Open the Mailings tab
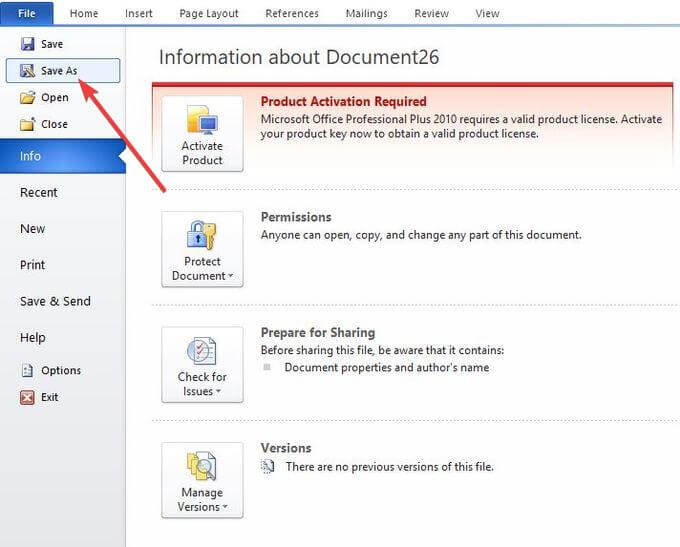Image resolution: width=680 pixels, height=547 pixels. click(366, 13)
